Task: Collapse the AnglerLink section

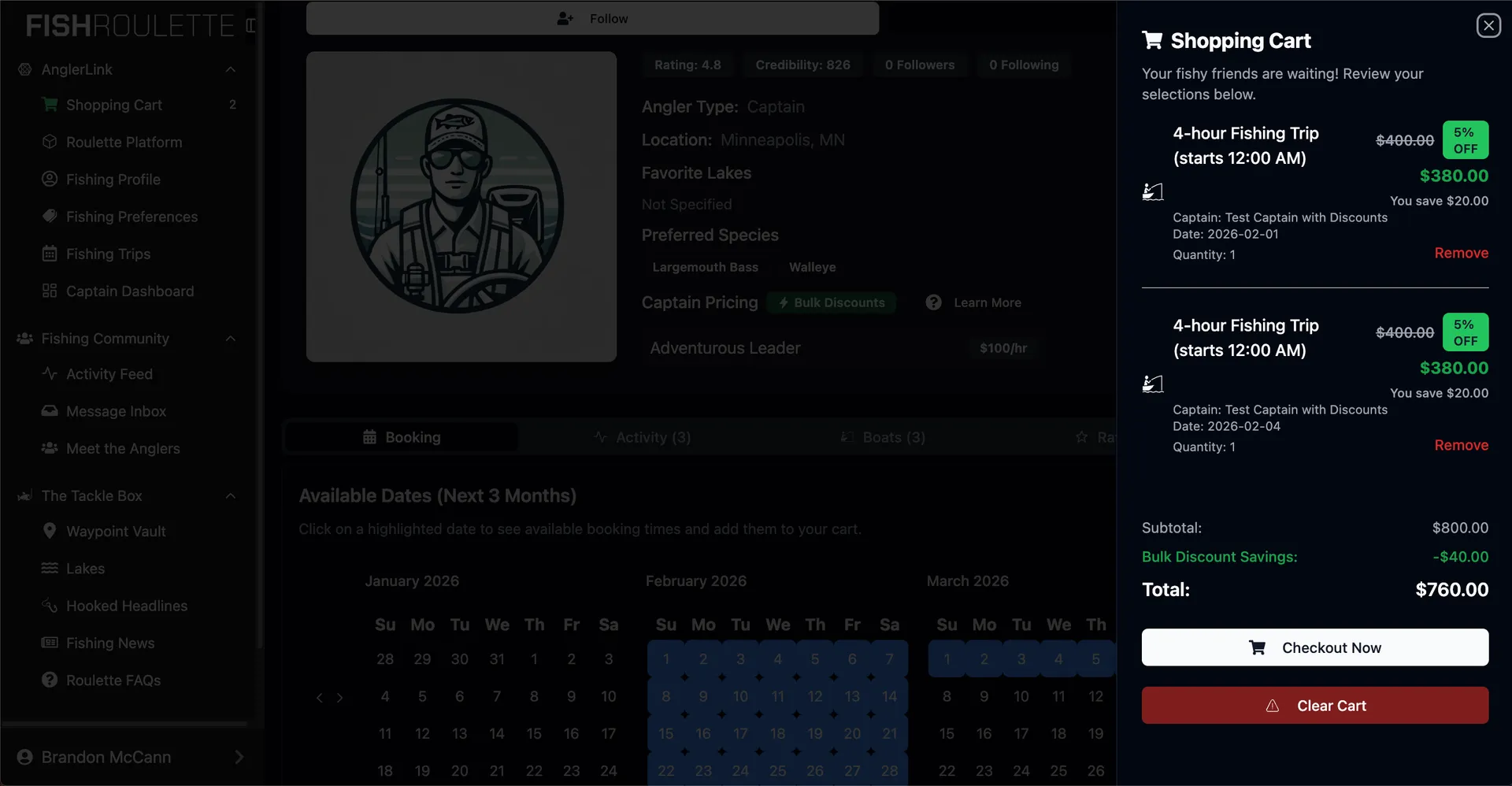Action: (x=231, y=70)
